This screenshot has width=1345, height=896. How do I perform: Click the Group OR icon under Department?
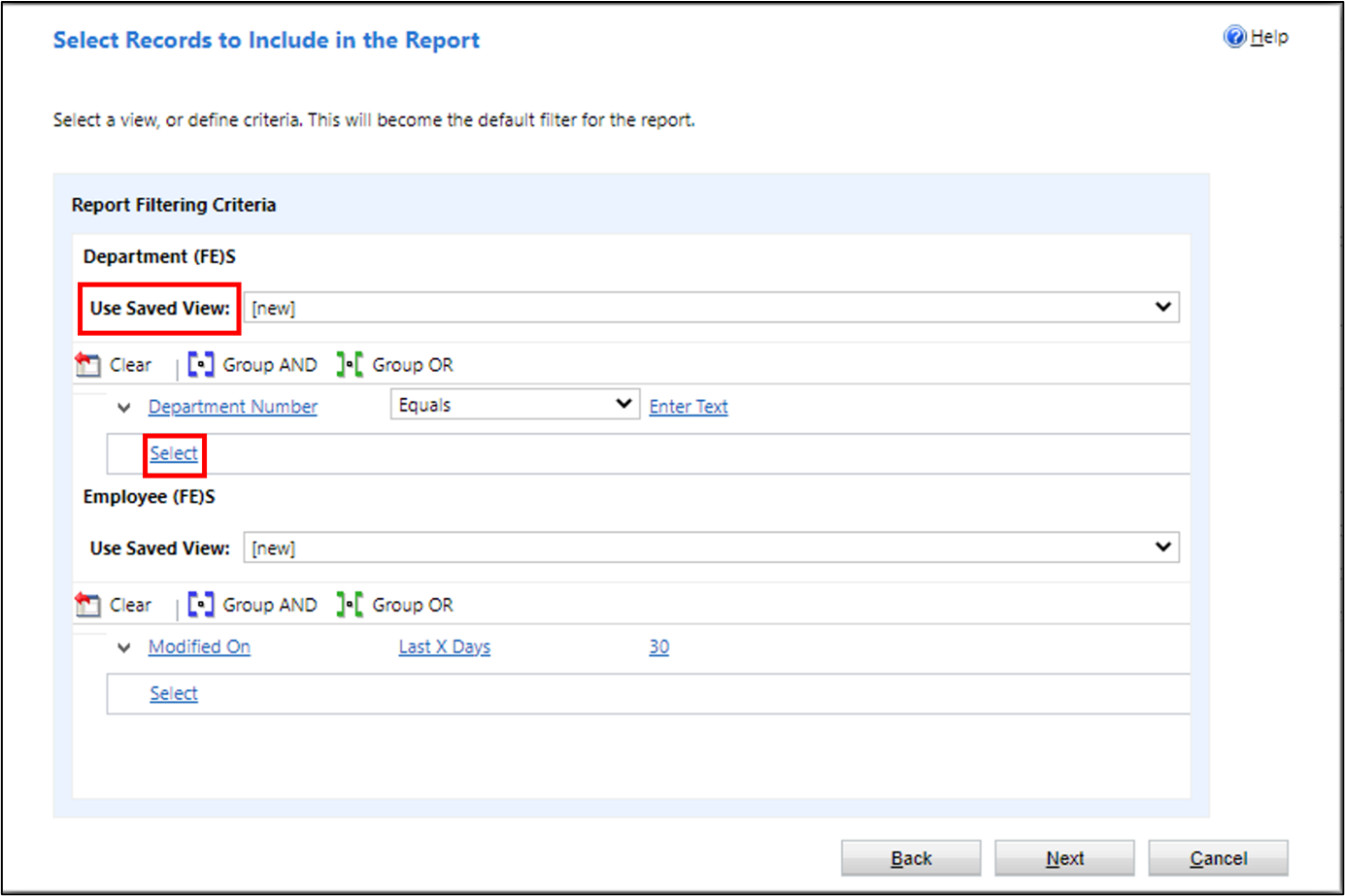click(350, 365)
